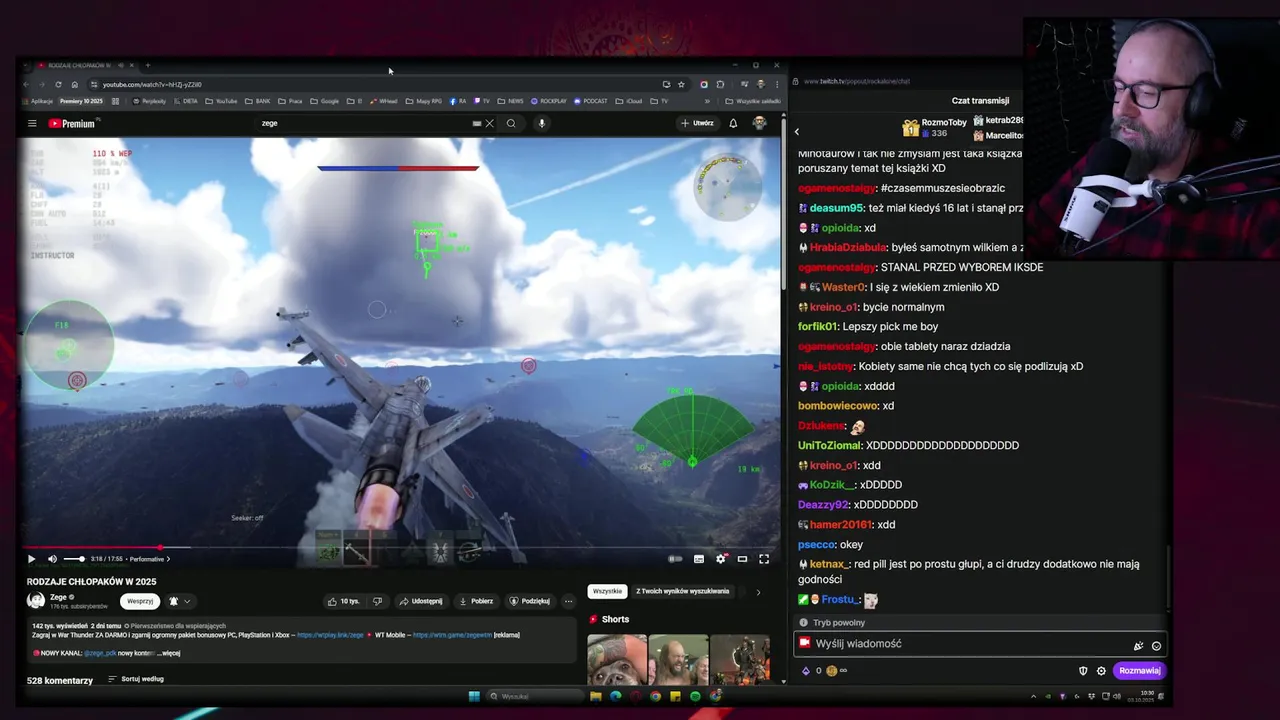Screen dimensions: 1280x720
Task: Open the Windows Start menu
Action: pyautogui.click(x=474, y=696)
